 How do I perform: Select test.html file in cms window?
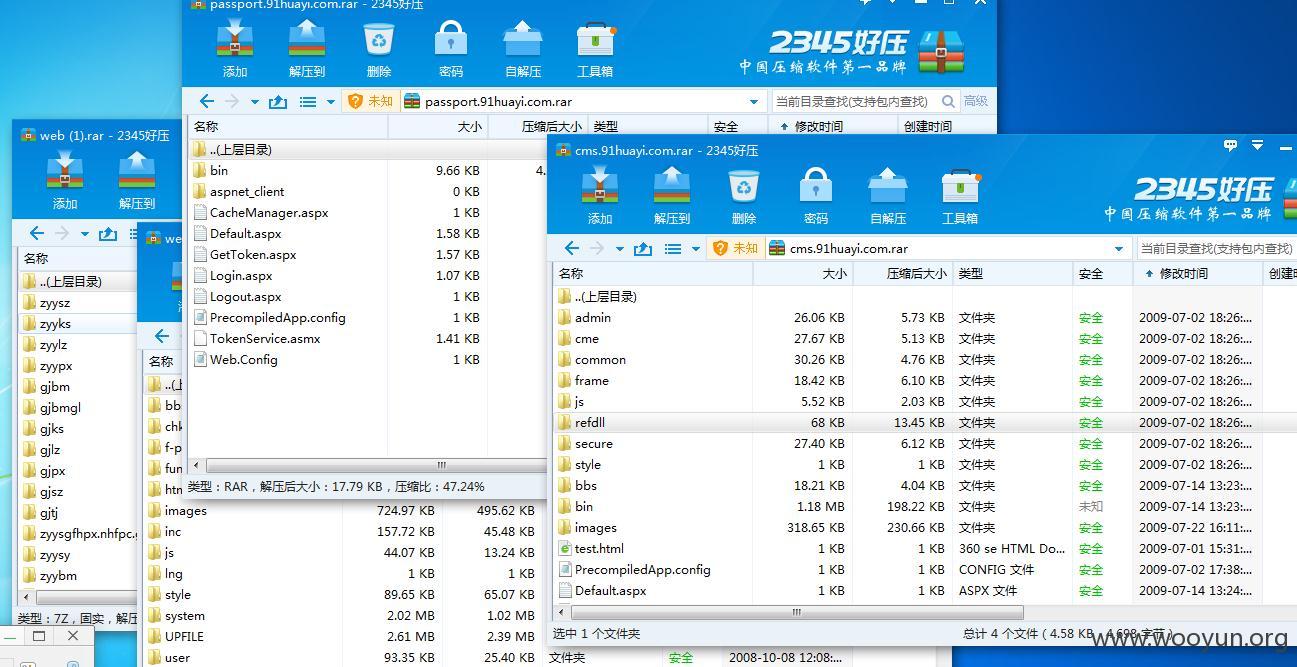pyautogui.click(x=925, y=548)
